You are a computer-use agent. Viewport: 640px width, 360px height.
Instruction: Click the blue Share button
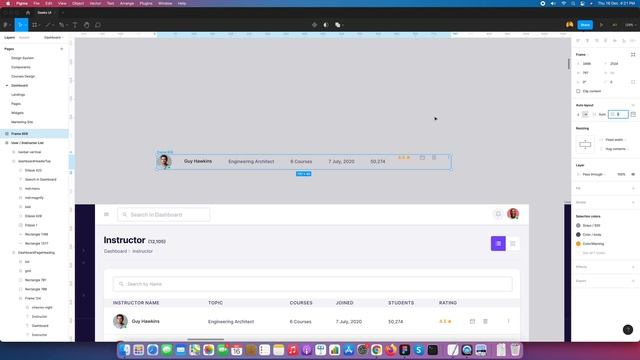point(585,25)
